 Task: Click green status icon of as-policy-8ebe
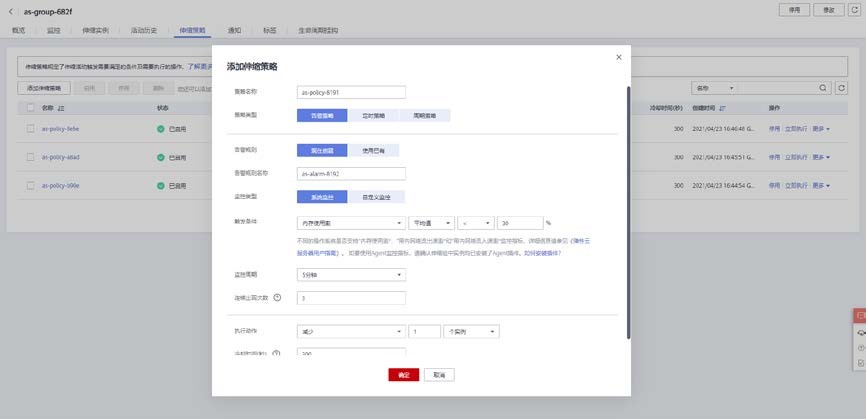[161, 129]
